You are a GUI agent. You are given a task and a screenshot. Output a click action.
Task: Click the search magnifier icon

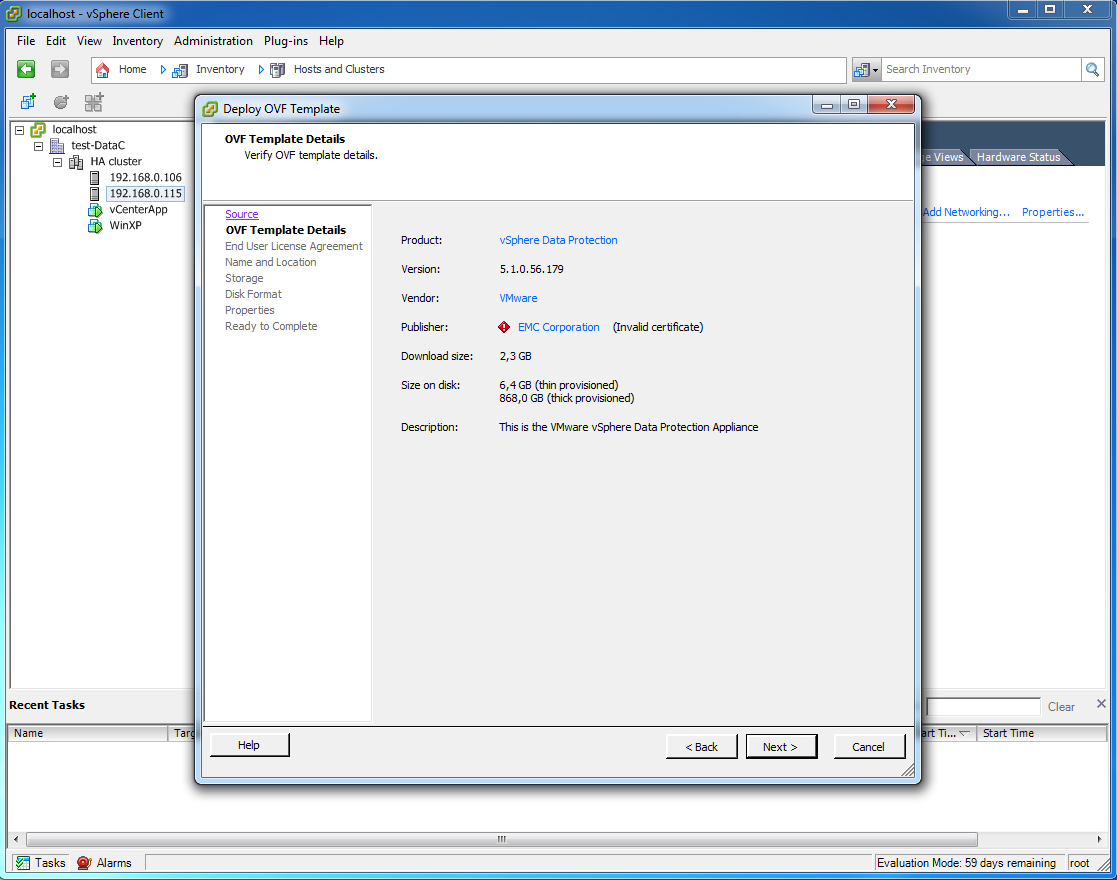tap(1092, 69)
